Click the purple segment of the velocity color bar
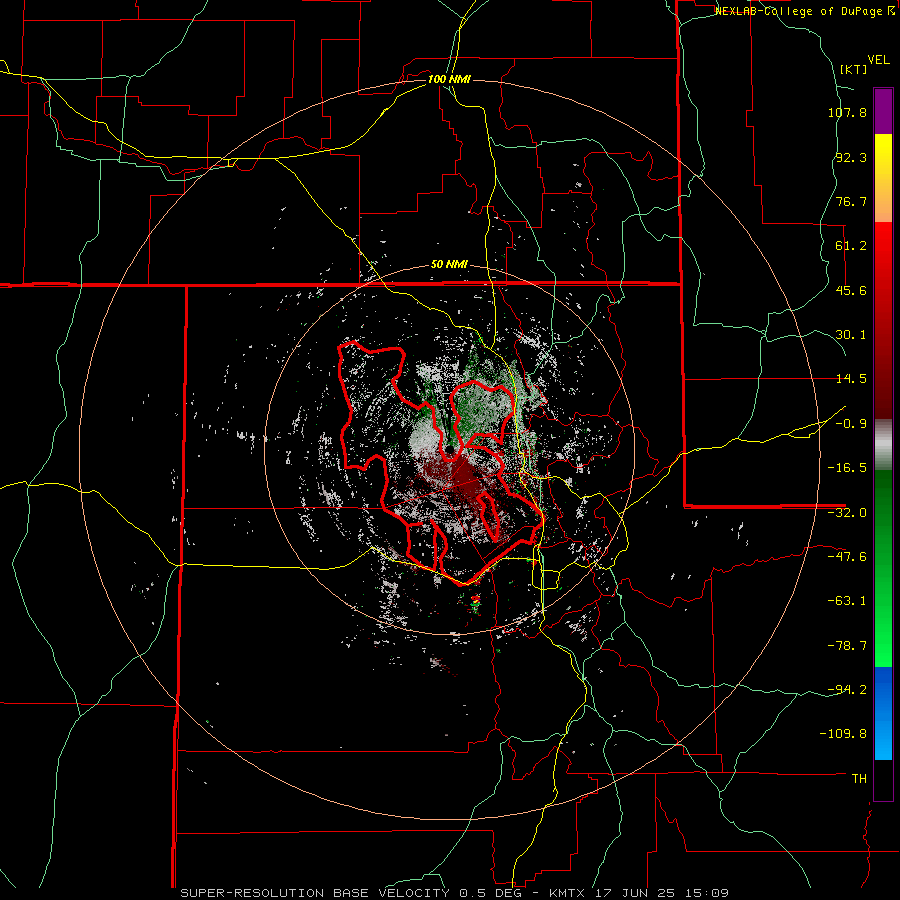This screenshot has height=900, width=900. pyautogui.click(x=883, y=111)
